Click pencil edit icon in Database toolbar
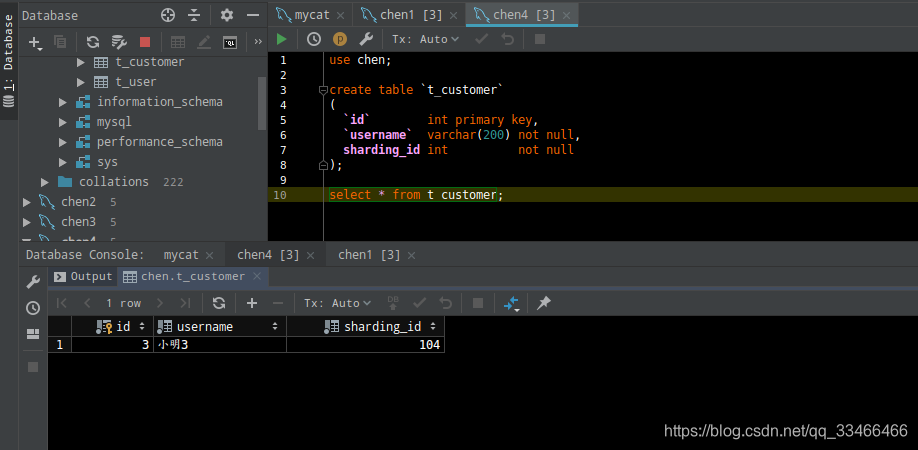The image size is (918, 450). pyautogui.click(x=204, y=42)
